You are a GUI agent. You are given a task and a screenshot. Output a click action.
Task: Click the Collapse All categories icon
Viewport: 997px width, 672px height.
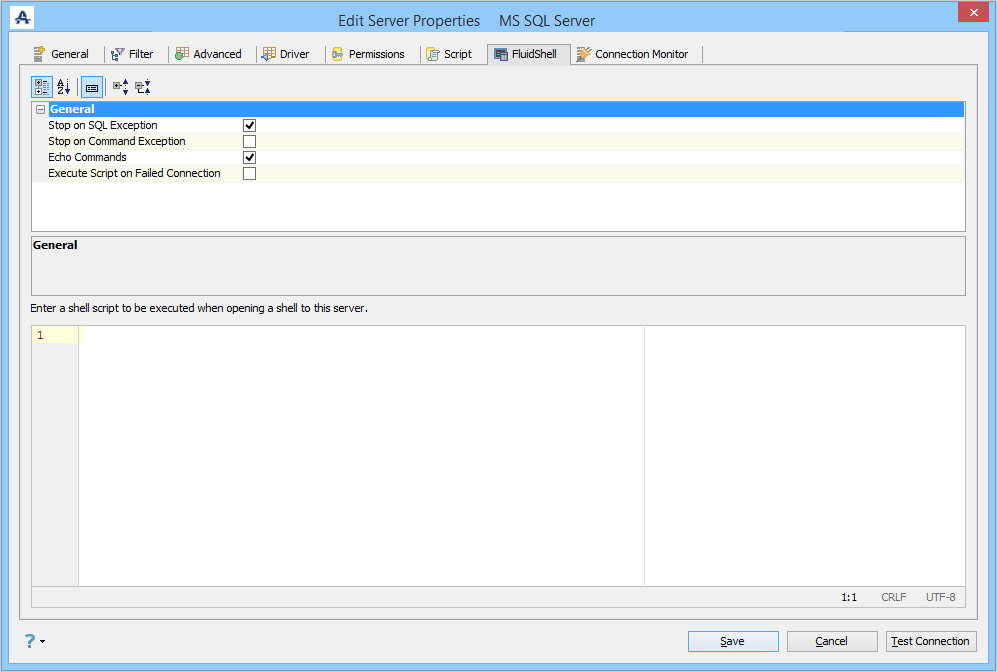coord(143,87)
